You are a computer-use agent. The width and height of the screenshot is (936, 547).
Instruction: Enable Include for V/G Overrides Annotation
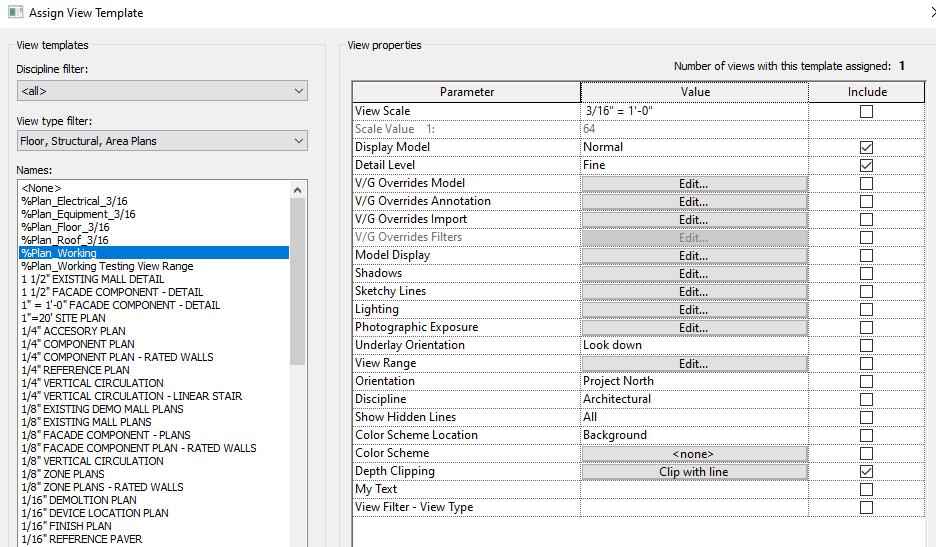866,201
